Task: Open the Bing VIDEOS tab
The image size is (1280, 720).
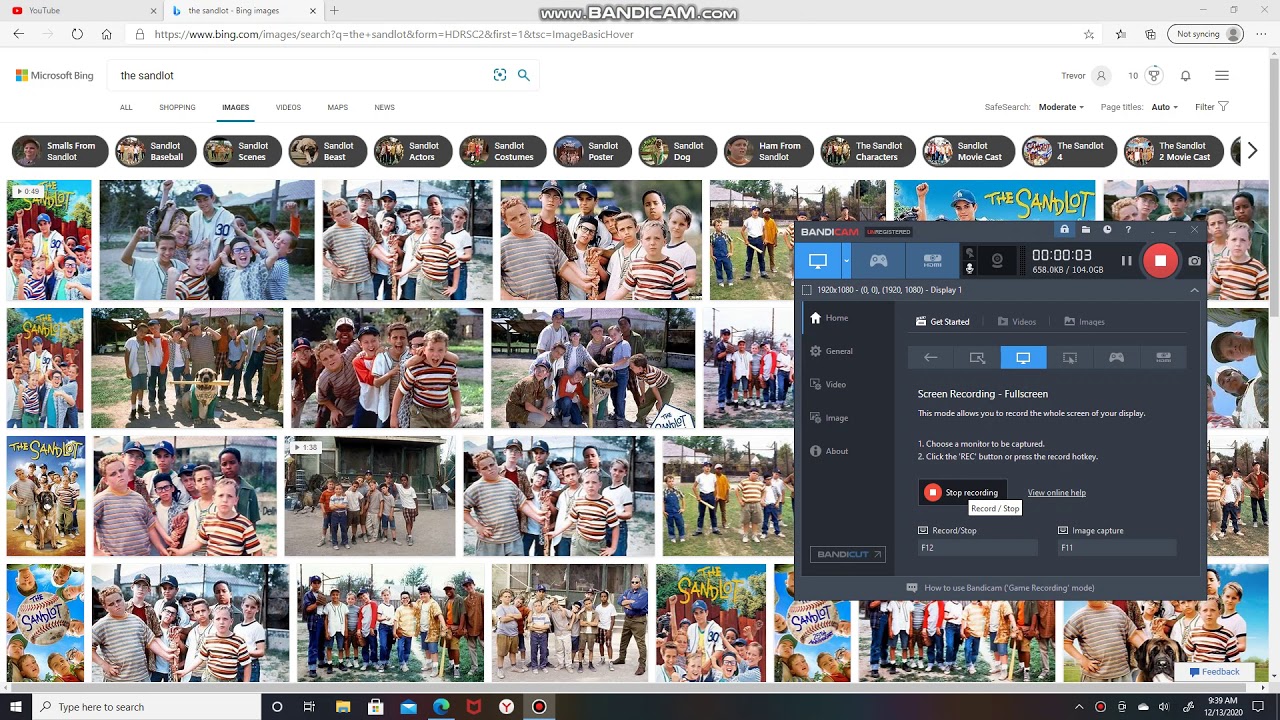Action: tap(288, 107)
